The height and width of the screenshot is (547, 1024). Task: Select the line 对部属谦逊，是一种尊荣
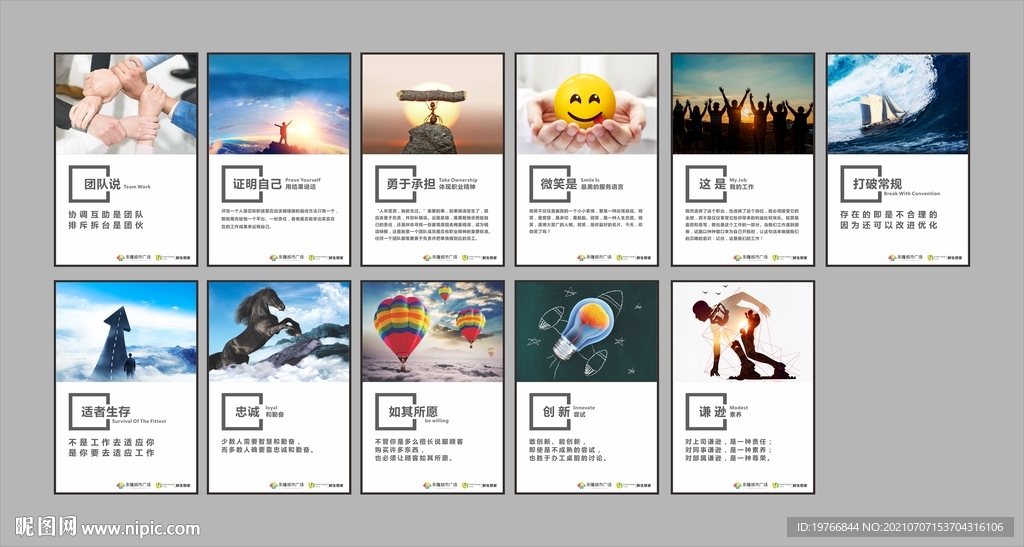coord(729,458)
